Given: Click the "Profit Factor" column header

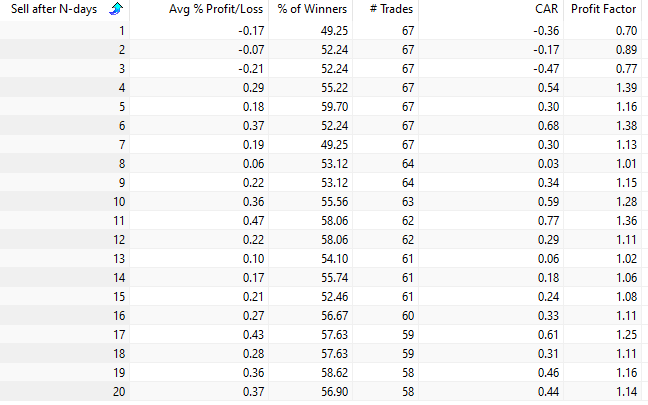Looking at the screenshot, I should tap(604, 9).
